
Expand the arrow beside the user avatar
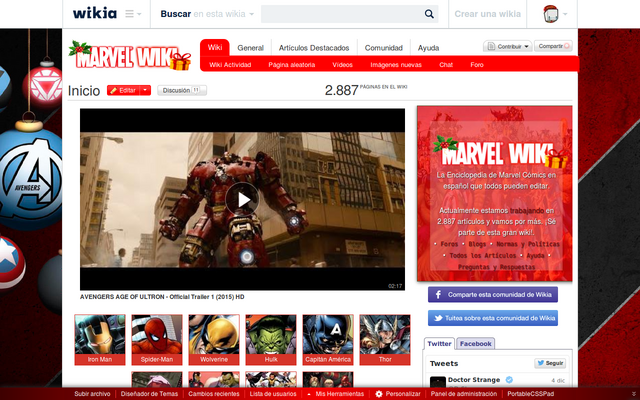pyautogui.click(x=565, y=14)
